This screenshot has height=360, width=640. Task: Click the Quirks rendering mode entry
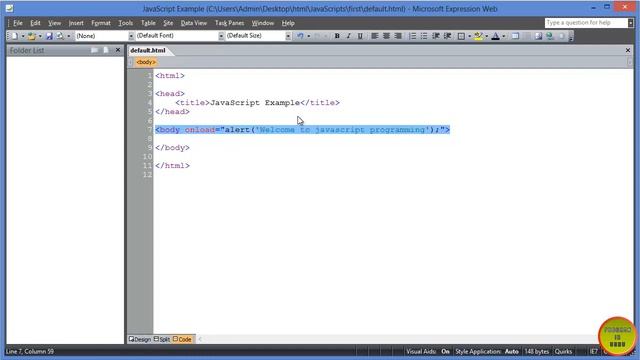pyautogui.click(x=563, y=351)
